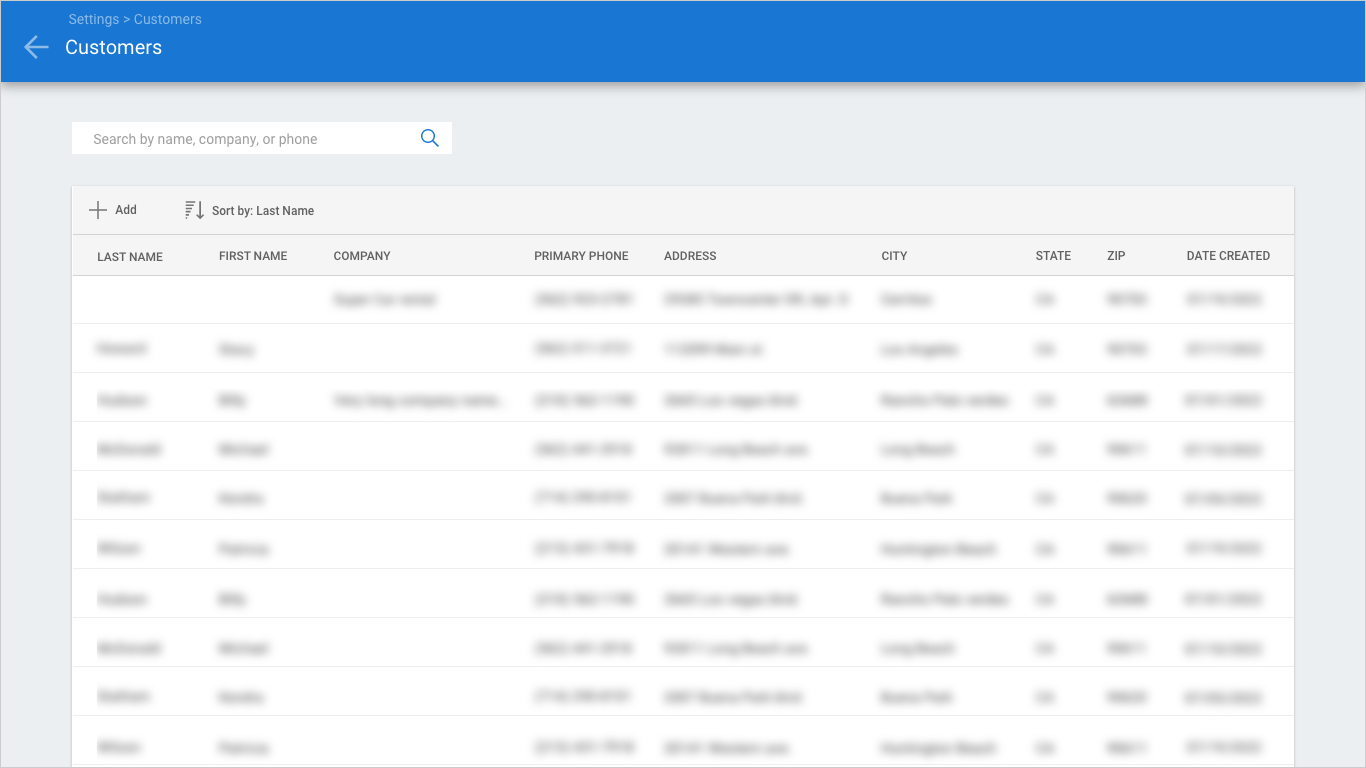Click the COMPANY column header
The image size is (1366, 768).
tap(362, 256)
